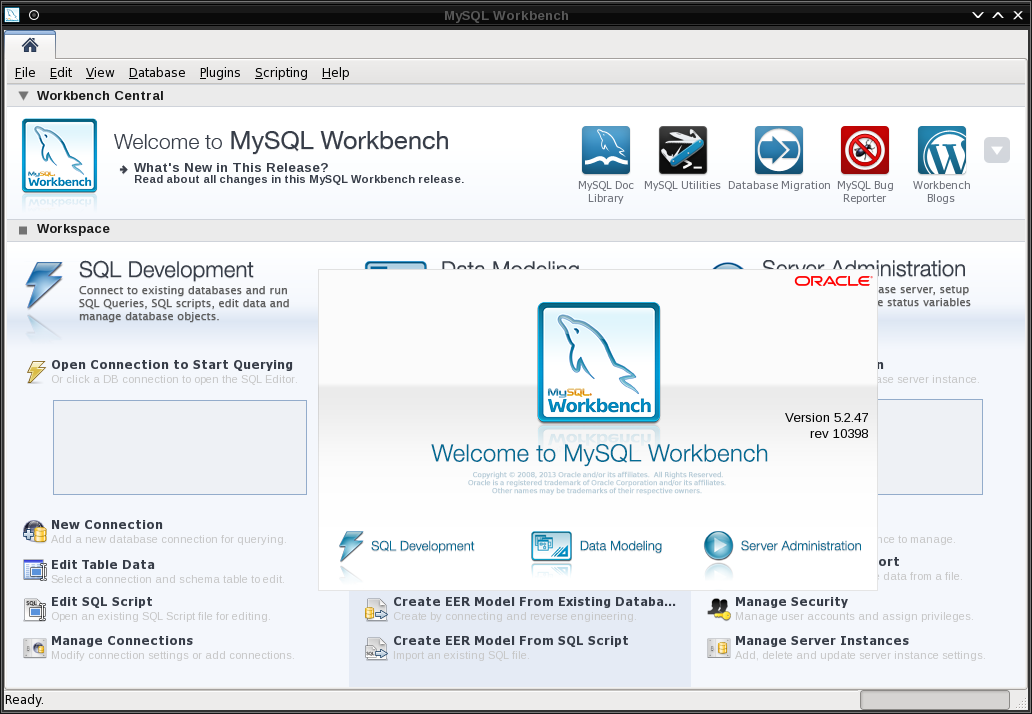This screenshot has height=714, width=1032.
Task: Select the Home tab
Action: click(x=30, y=45)
